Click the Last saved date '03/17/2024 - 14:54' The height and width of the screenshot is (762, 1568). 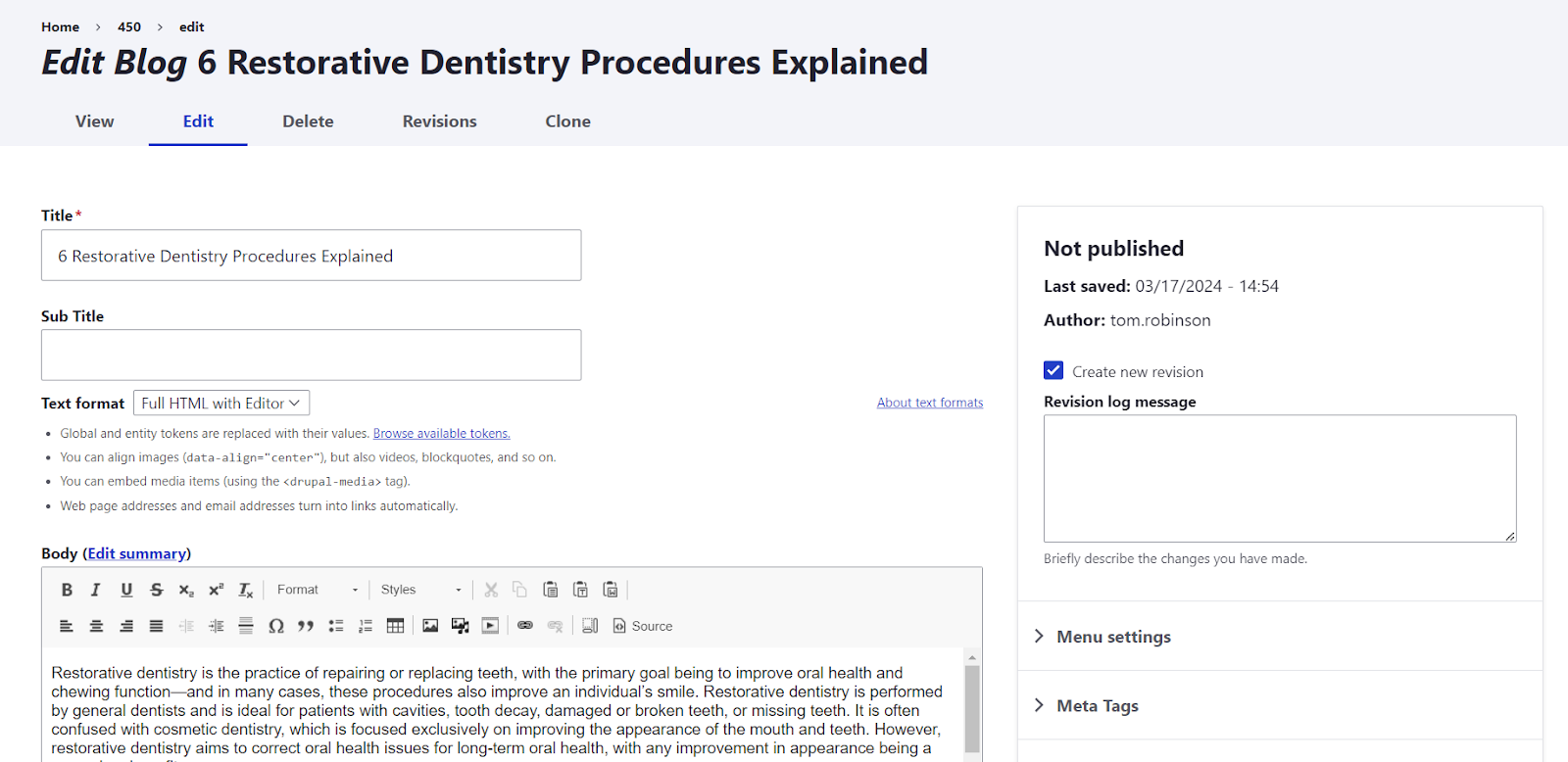(x=1207, y=286)
